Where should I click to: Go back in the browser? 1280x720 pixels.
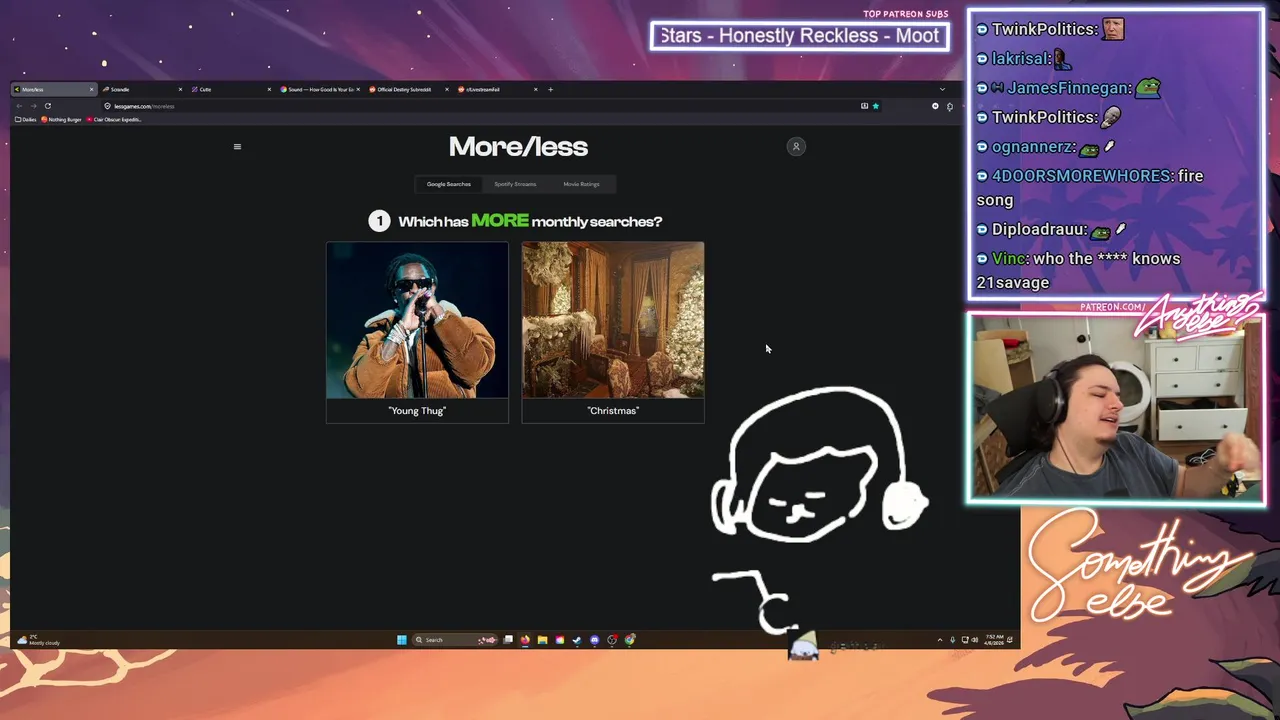pyautogui.click(x=19, y=106)
